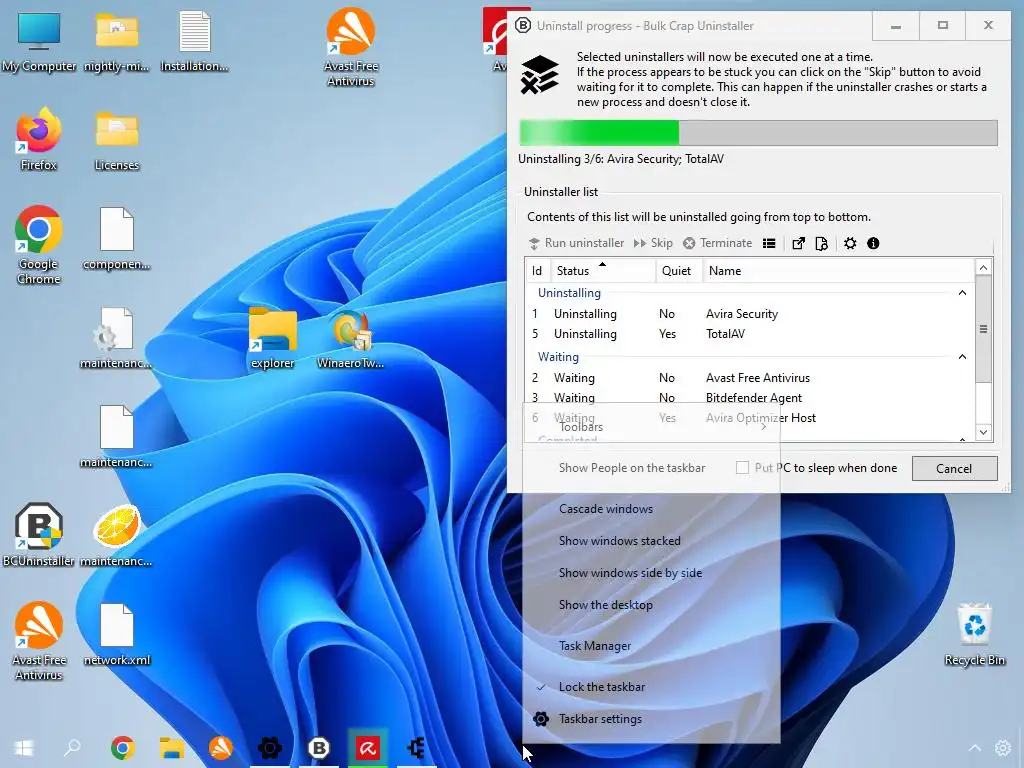Viewport: 1024px width, 768px height.
Task: Open File Explorer from the taskbar
Action: pyautogui.click(x=172, y=748)
